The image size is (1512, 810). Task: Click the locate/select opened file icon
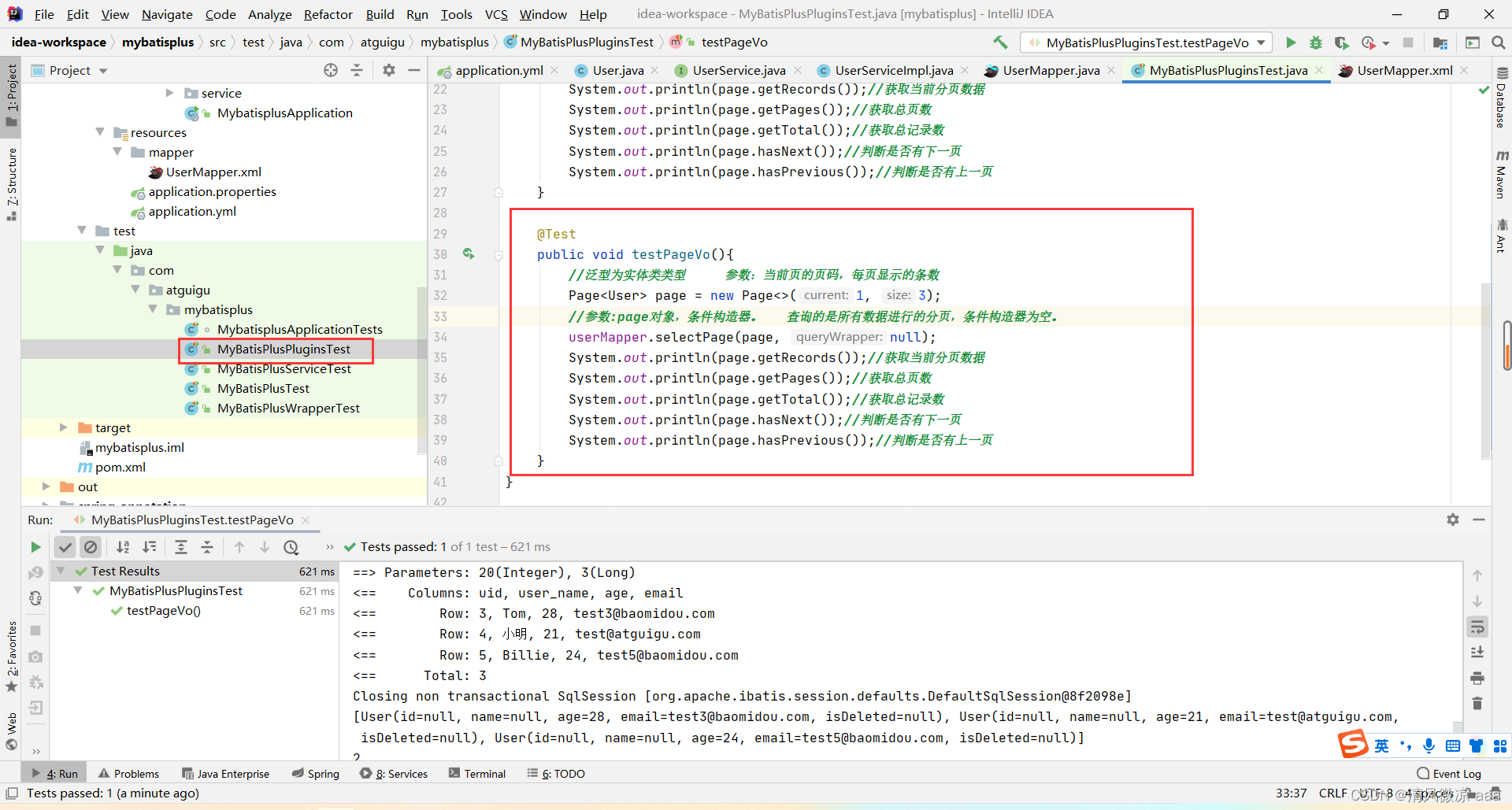[x=331, y=70]
